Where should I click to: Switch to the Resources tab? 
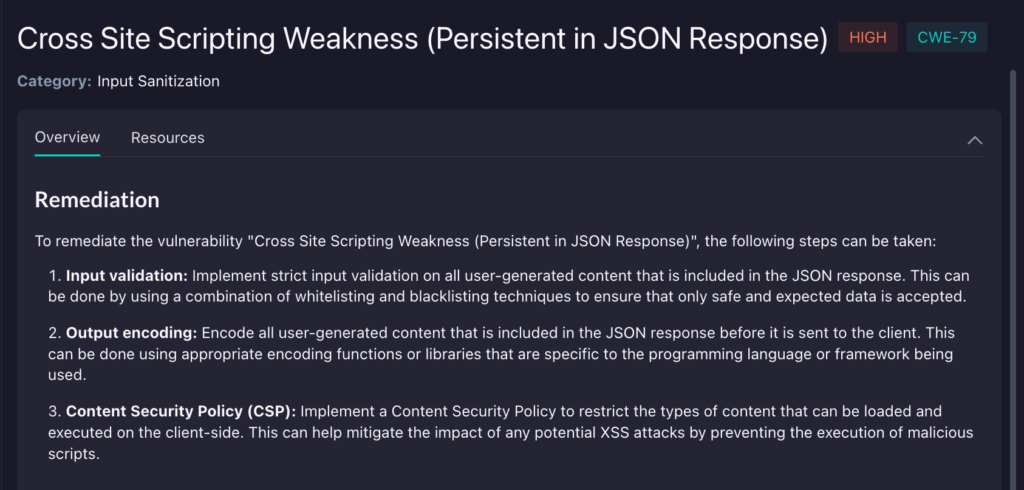tap(167, 138)
